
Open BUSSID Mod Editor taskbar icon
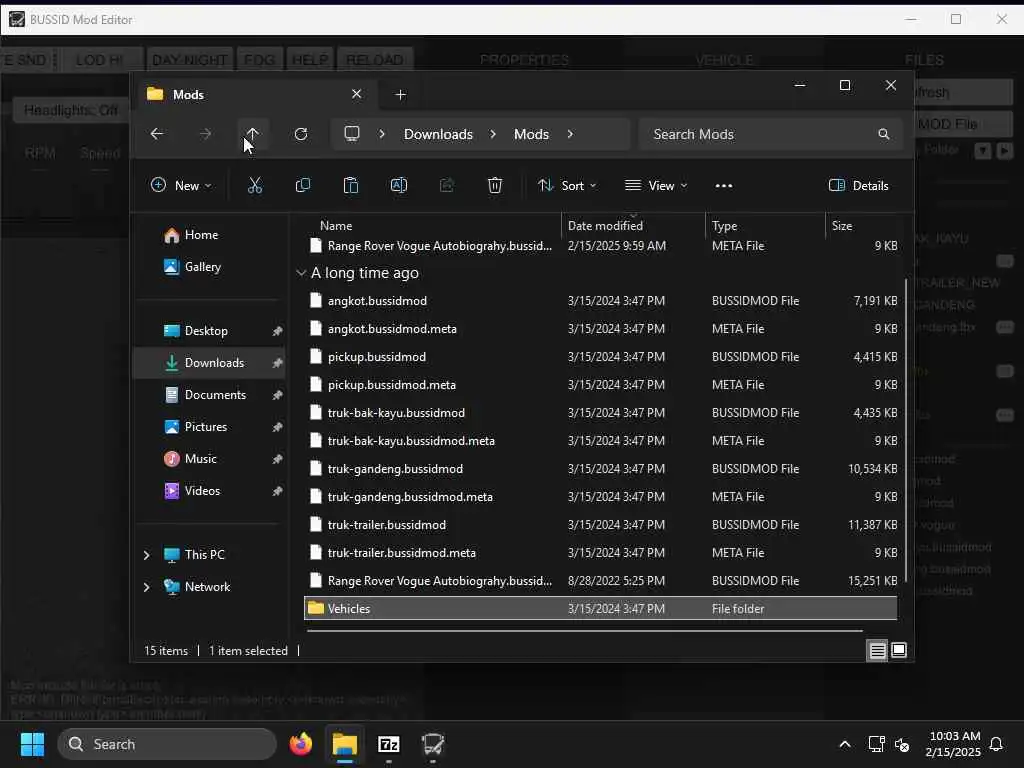point(432,744)
